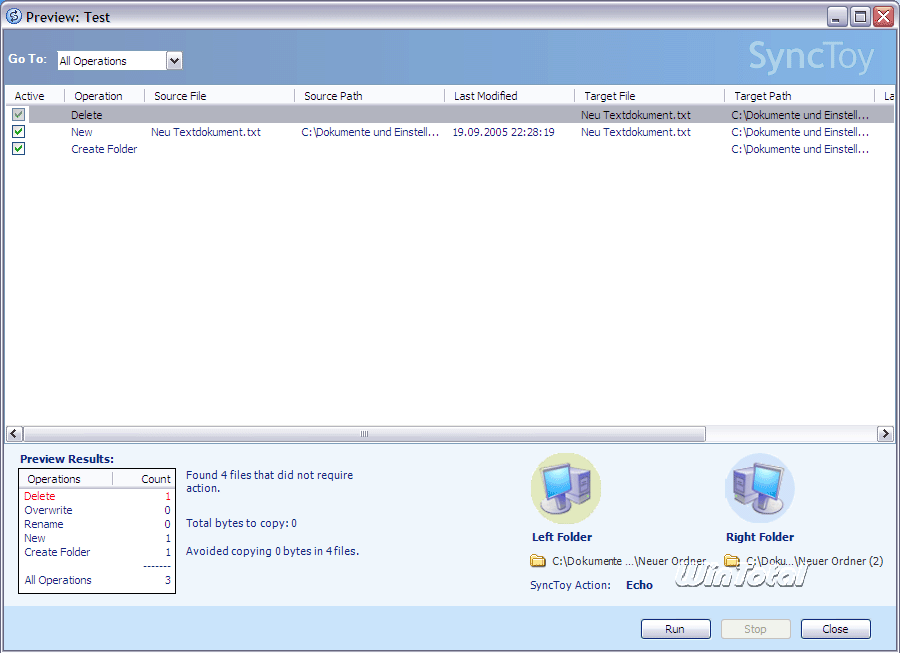Click the left folder path ending \Neuer Ordner
Viewport: 900px width, 653px height.
pos(629,561)
